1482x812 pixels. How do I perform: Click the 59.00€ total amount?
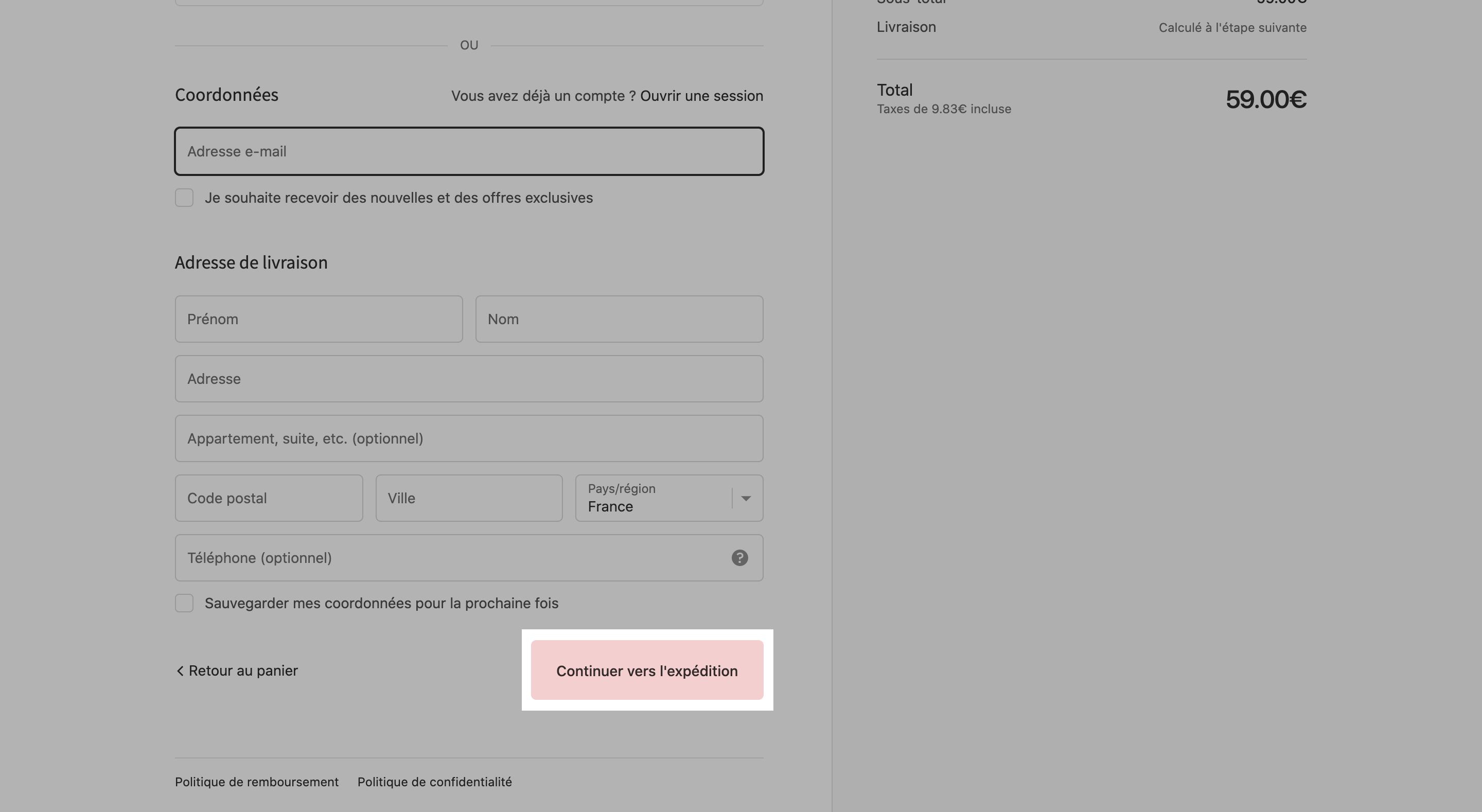(x=1266, y=99)
